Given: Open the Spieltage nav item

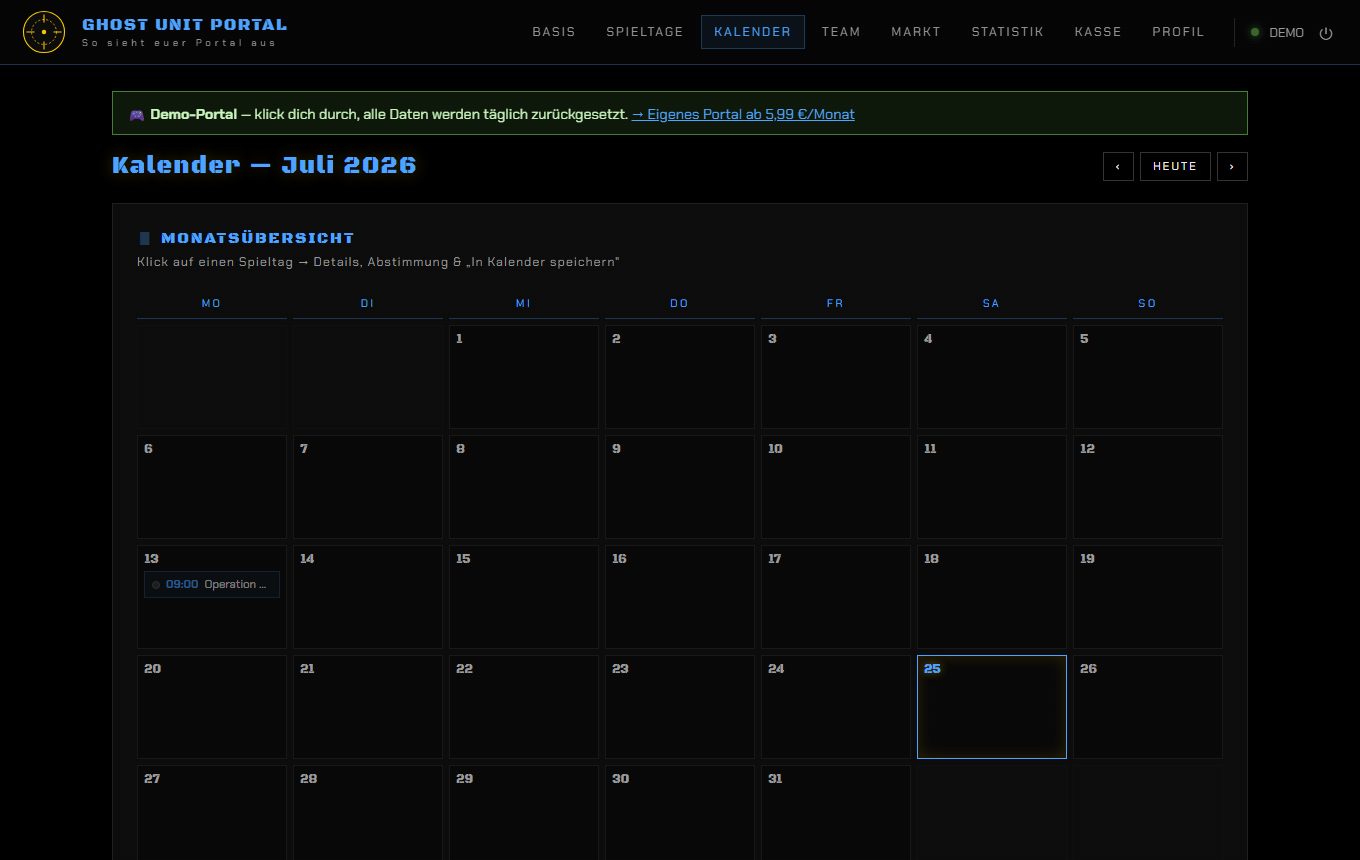Looking at the screenshot, I should pyautogui.click(x=645, y=32).
